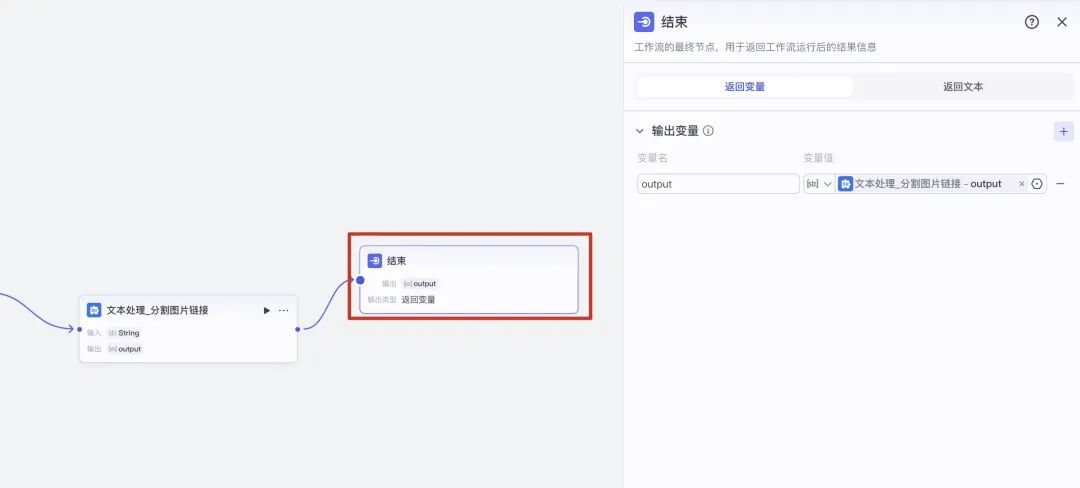Select the 结束 node title on canvas

397,261
